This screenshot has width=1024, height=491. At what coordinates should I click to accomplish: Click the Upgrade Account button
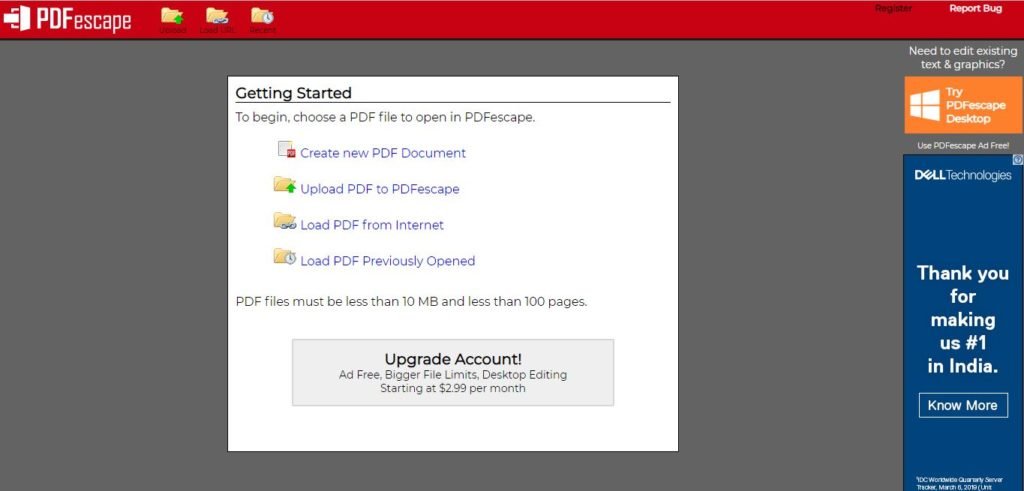click(453, 372)
